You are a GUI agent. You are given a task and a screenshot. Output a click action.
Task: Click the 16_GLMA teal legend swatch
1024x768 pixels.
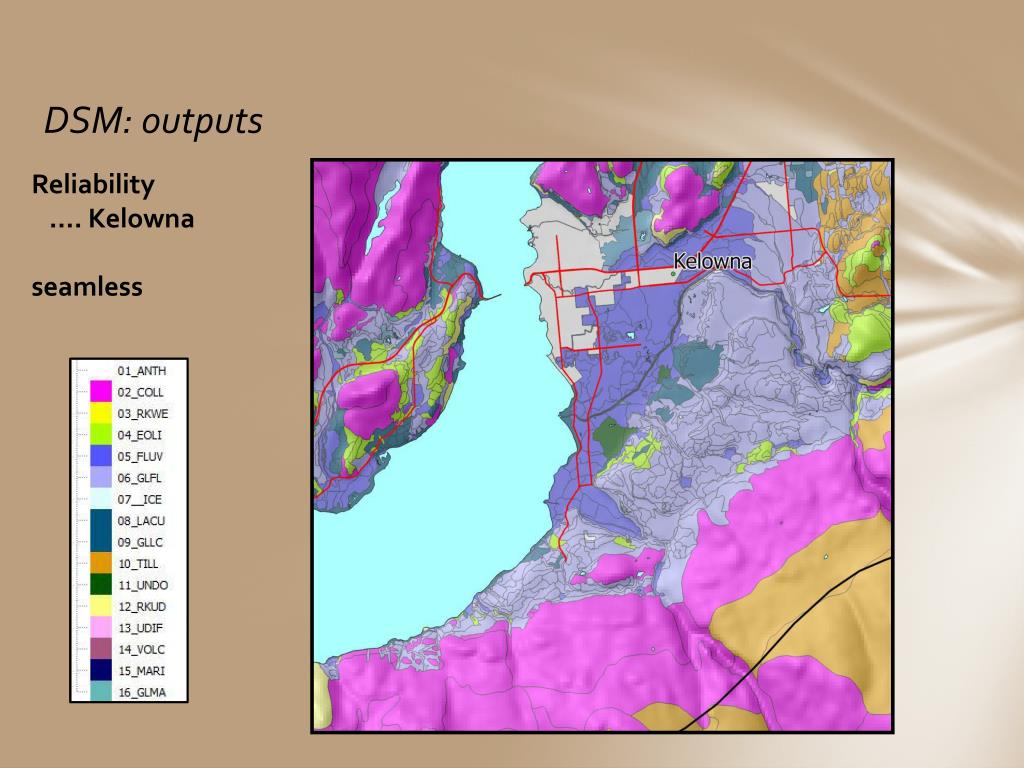click(x=101, y=692)
